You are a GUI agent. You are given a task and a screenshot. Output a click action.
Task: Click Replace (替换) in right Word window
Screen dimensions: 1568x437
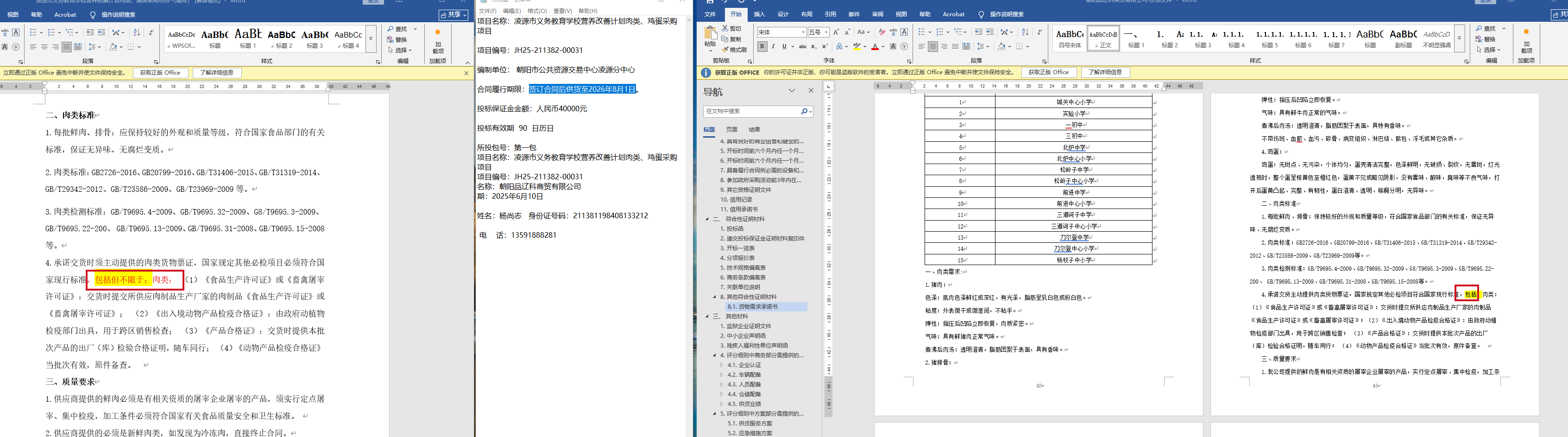[x=1486, y=39]
